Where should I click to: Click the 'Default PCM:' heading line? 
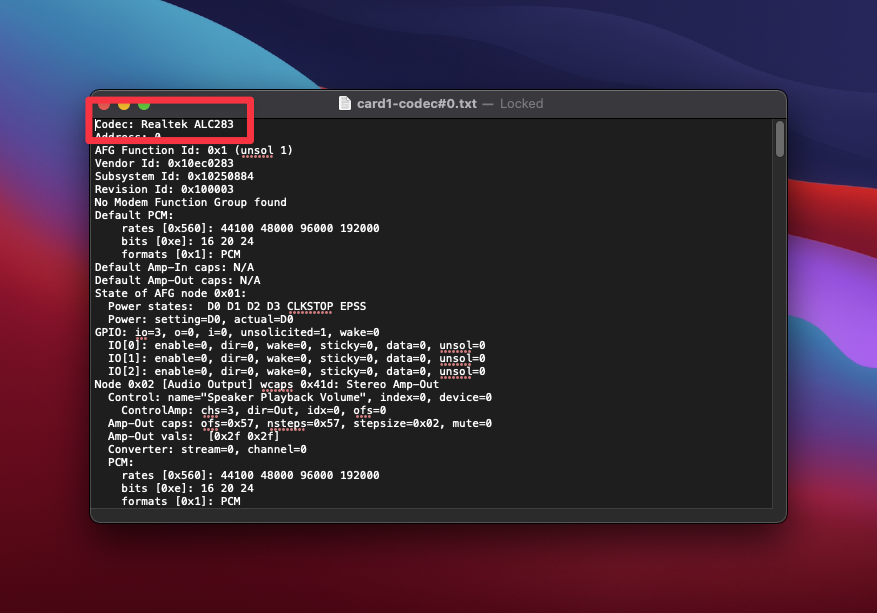pos(134,215)
